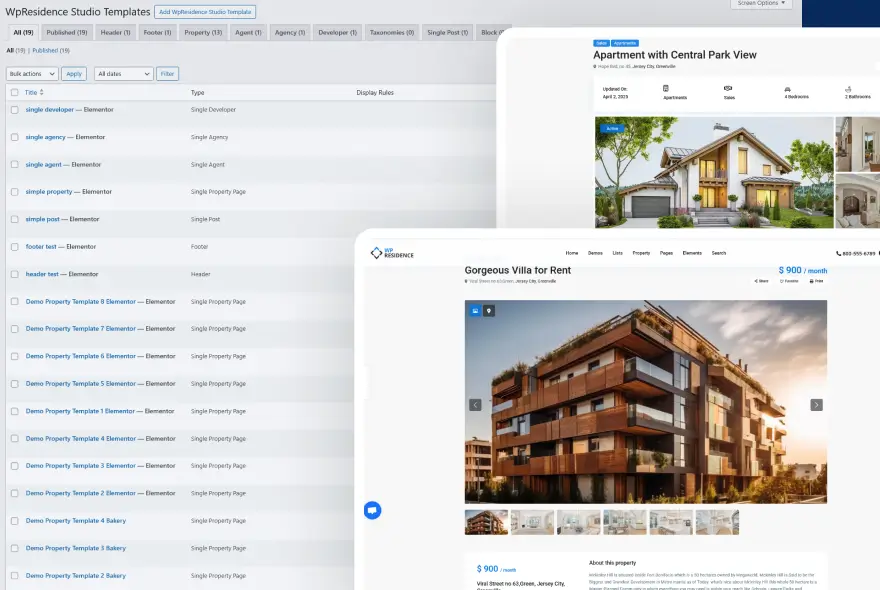Click the Apartments building icon in overview
This screenshot has height=590, width=880.
tap(666, 88)
